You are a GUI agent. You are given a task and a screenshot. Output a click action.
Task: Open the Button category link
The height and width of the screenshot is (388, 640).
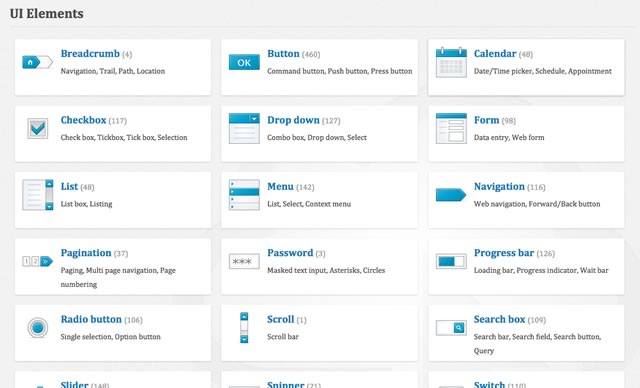click(x=283, y=53)
